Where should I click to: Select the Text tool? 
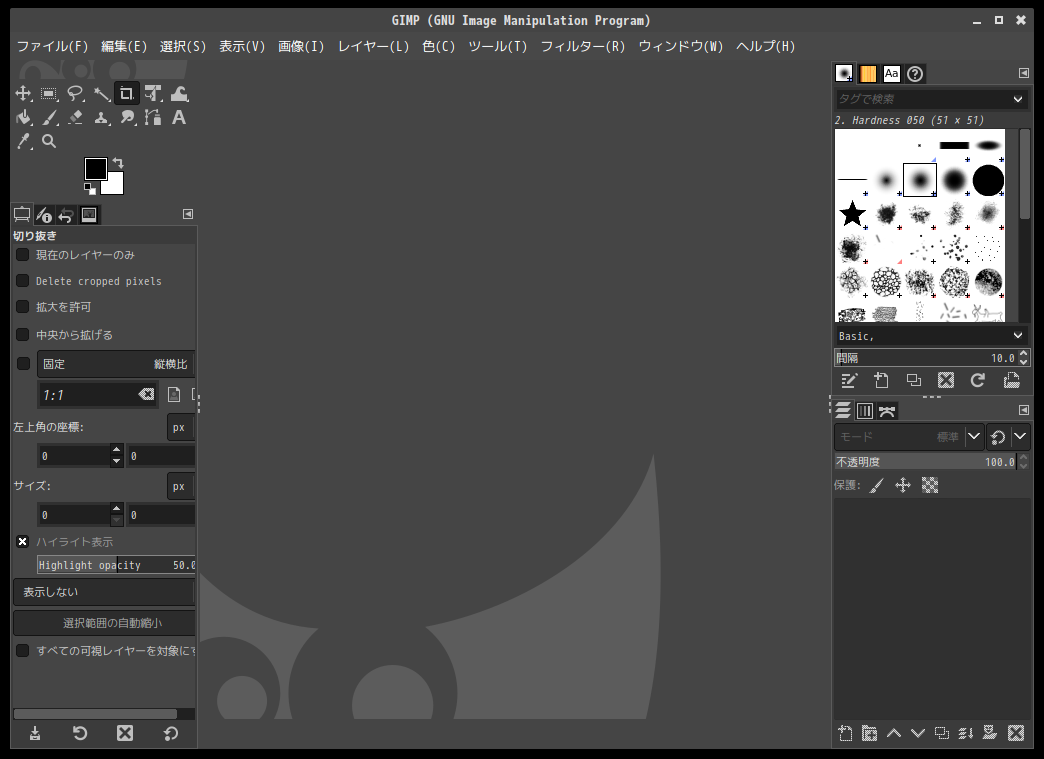[x=179, y=118]
